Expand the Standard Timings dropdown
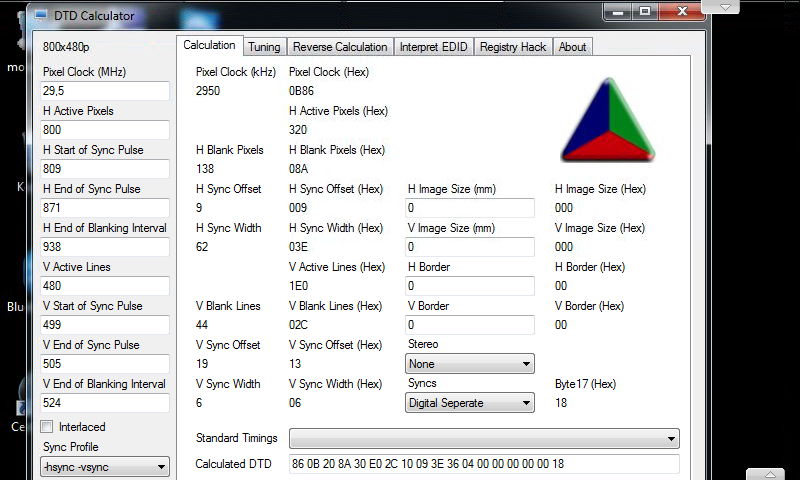This screenshot has width=800, height=480. pyautogui.click(x=484, y=439)
